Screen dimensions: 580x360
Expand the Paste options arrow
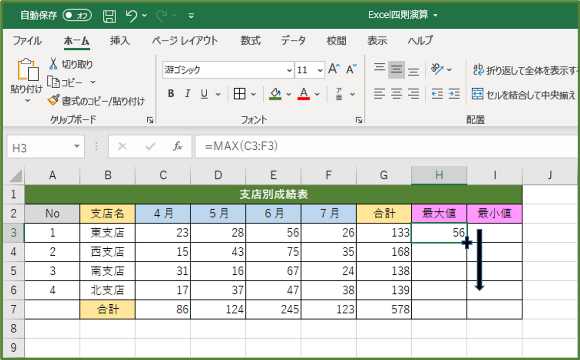27,101
